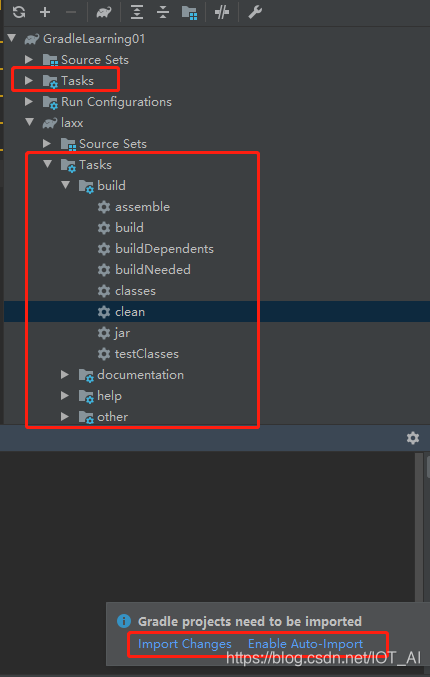The image size is (430, 677).
Task: Select the testClasses task
Action: [147, 354]
